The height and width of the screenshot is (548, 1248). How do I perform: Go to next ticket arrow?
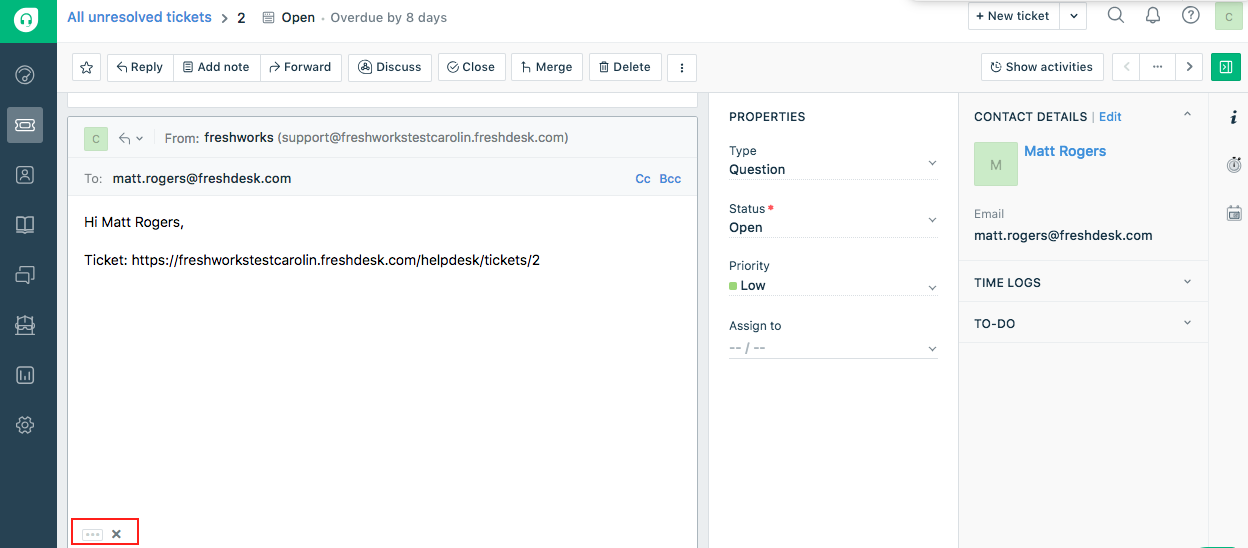(1189, 67)
